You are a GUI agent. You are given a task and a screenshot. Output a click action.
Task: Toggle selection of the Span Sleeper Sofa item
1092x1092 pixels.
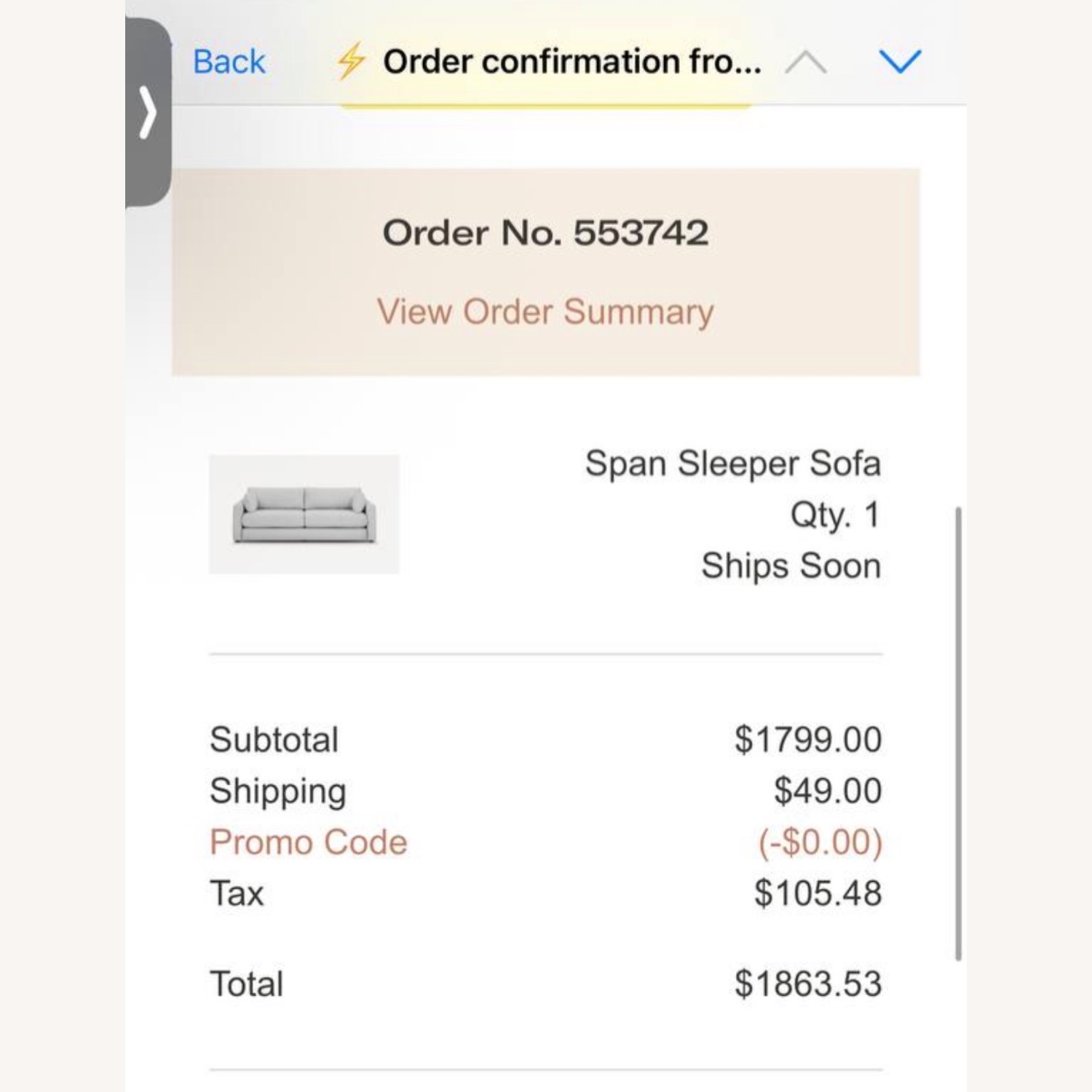(732, 462)
